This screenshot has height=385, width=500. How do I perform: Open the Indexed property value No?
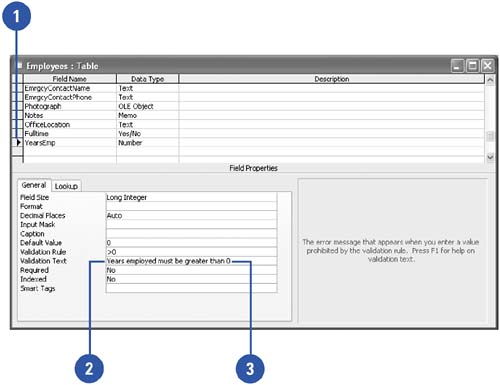click(191, 279)
